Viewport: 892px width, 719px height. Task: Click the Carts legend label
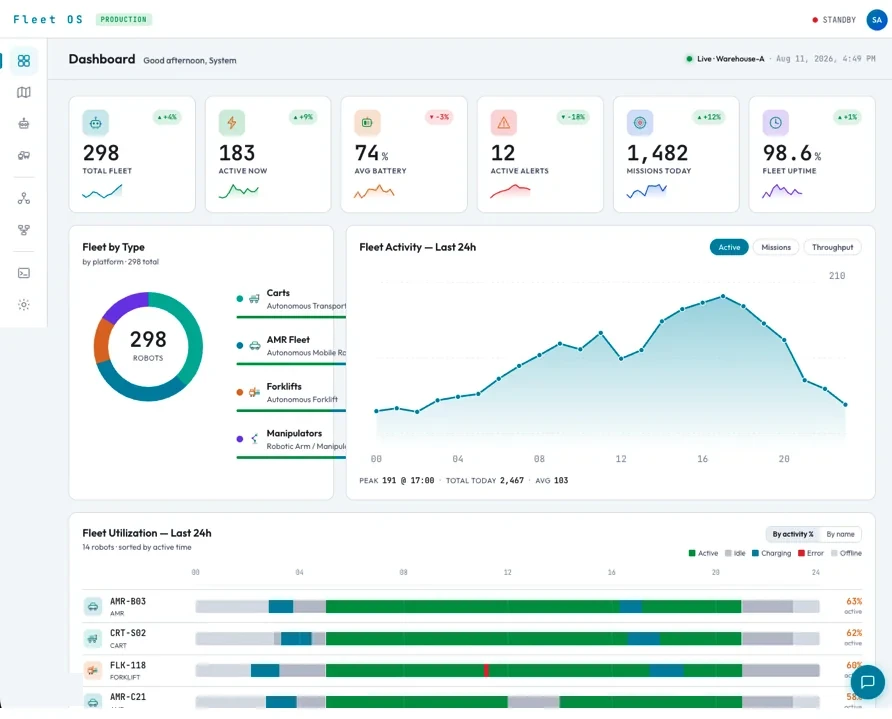(x=278, y=293)
